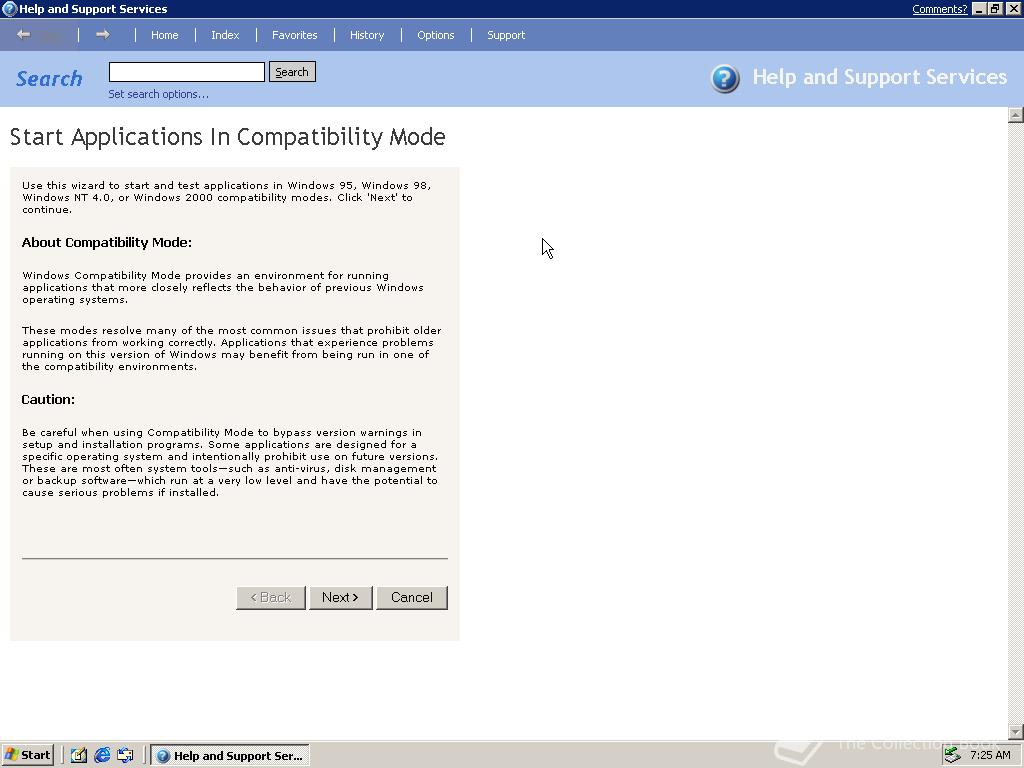Click the Help and Support title bar icon
This screenshot has width=1024, height=768.
pyautogui.click(x=9, y=8)
